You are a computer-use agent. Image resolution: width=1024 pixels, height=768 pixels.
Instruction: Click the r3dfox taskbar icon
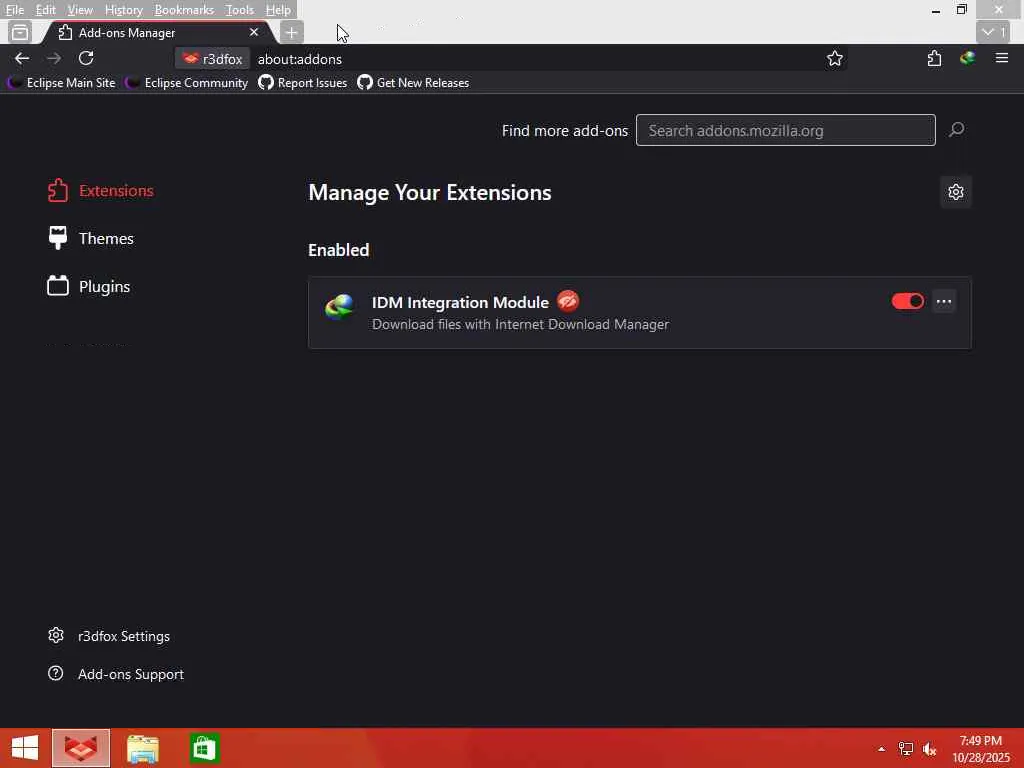[x=81, y=748]
